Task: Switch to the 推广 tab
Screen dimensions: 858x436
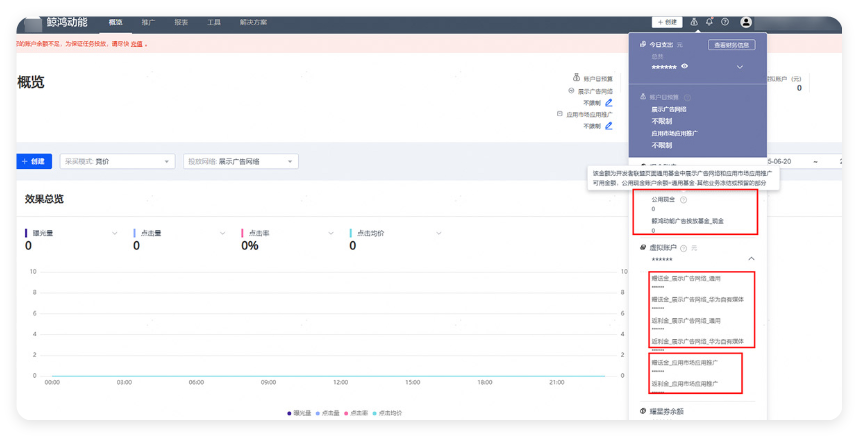Action: tap(148, 22)
